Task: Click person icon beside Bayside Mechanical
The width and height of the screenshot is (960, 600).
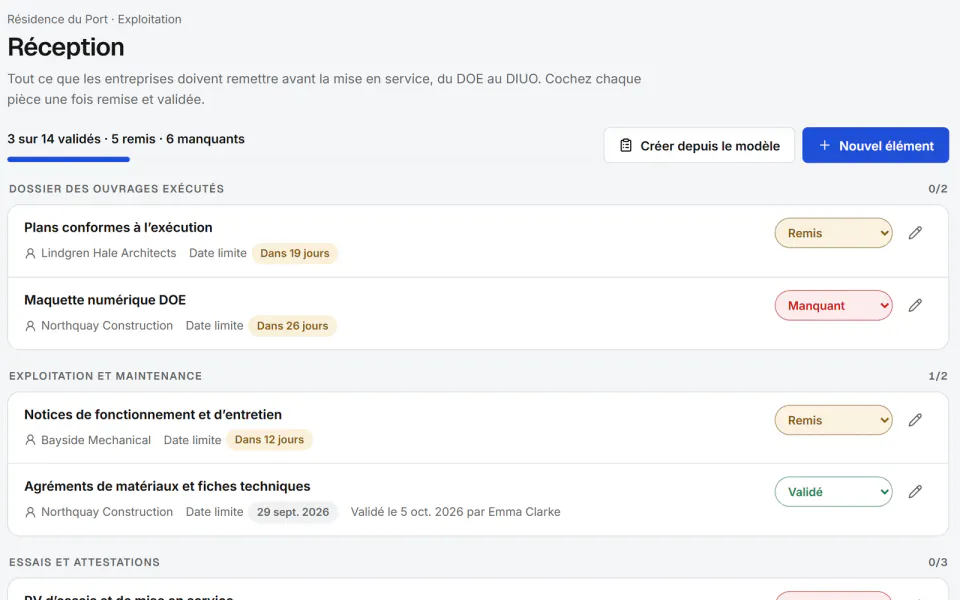Action: pyautogui.click(x=30, y=440)
